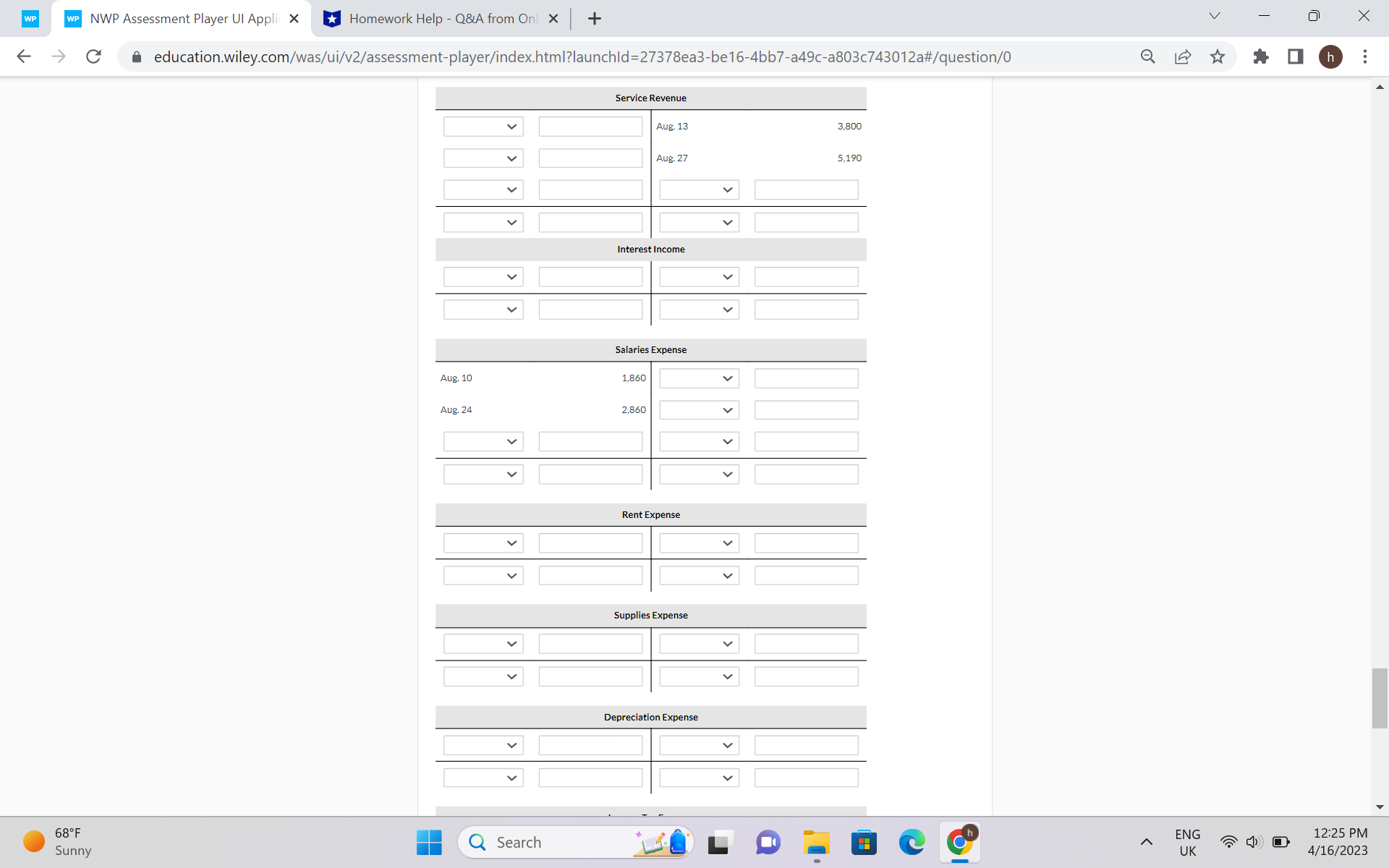Screen dimensions: 1389x868
Task: Open the Windows Start menu
Action: (x=428, y=842)
